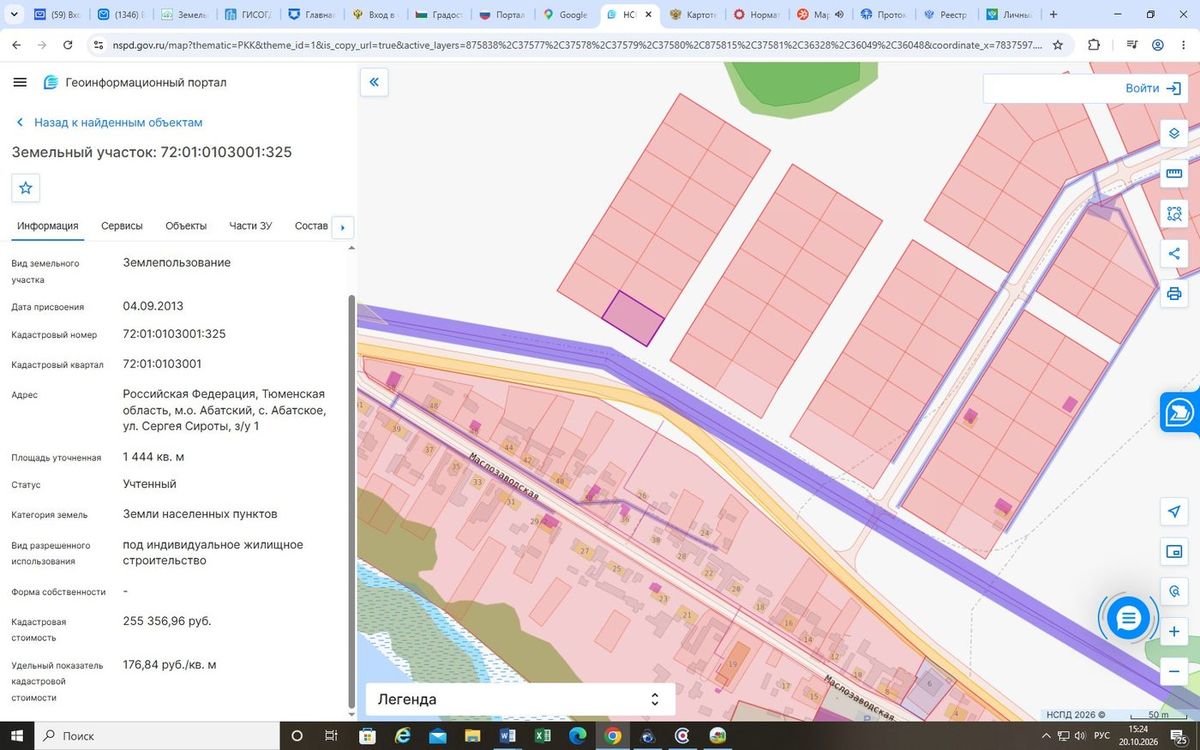
Task: Open the Части ЗУ tab
Action: click(250, 226)
